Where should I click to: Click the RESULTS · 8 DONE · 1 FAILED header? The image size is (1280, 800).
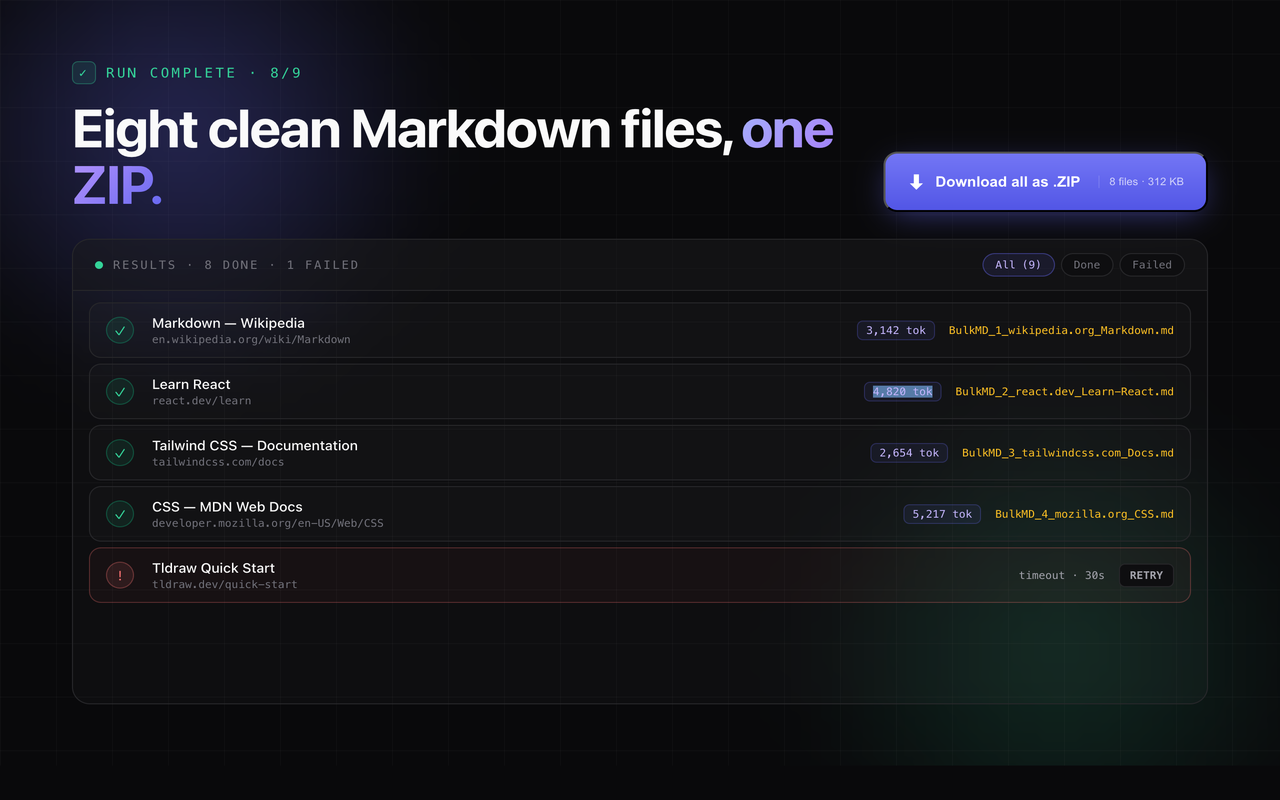235,265
